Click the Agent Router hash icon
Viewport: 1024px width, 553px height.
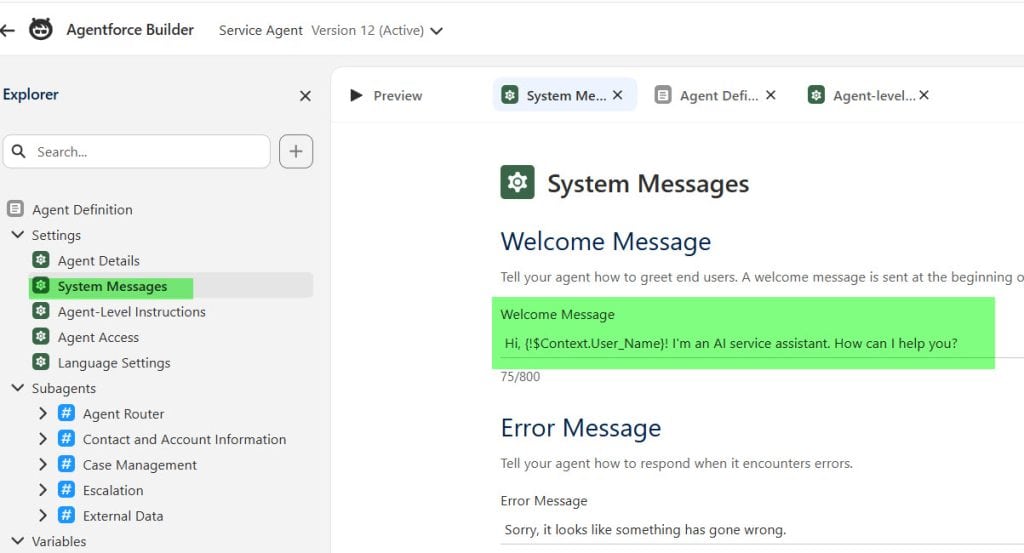[x=66, y=413]
